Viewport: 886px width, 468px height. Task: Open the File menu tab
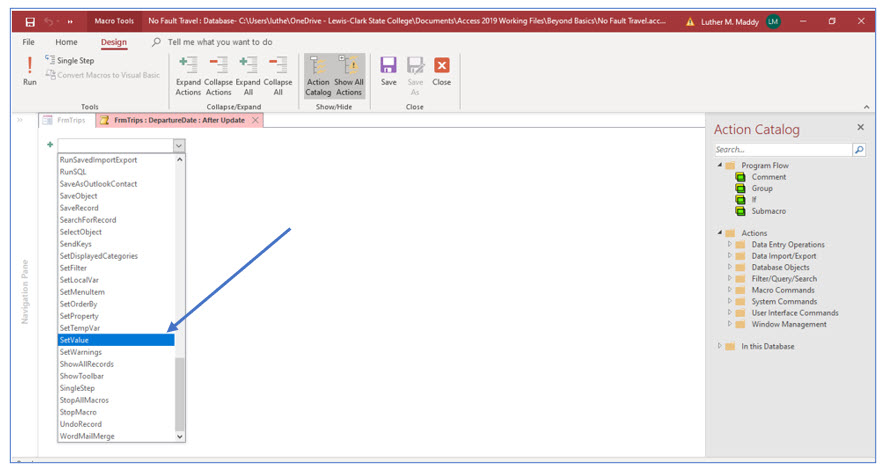[28, 42]
